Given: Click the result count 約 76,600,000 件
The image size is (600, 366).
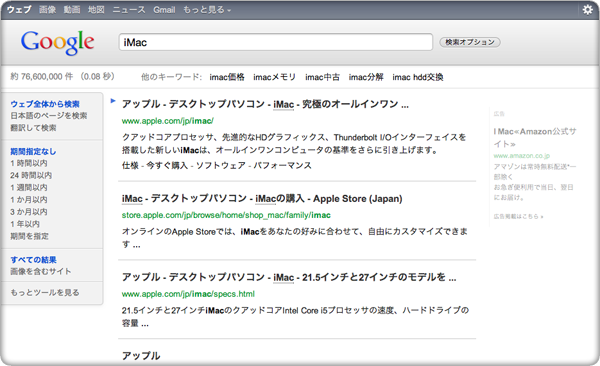Looking at the screenshot, I should (42, 77).
